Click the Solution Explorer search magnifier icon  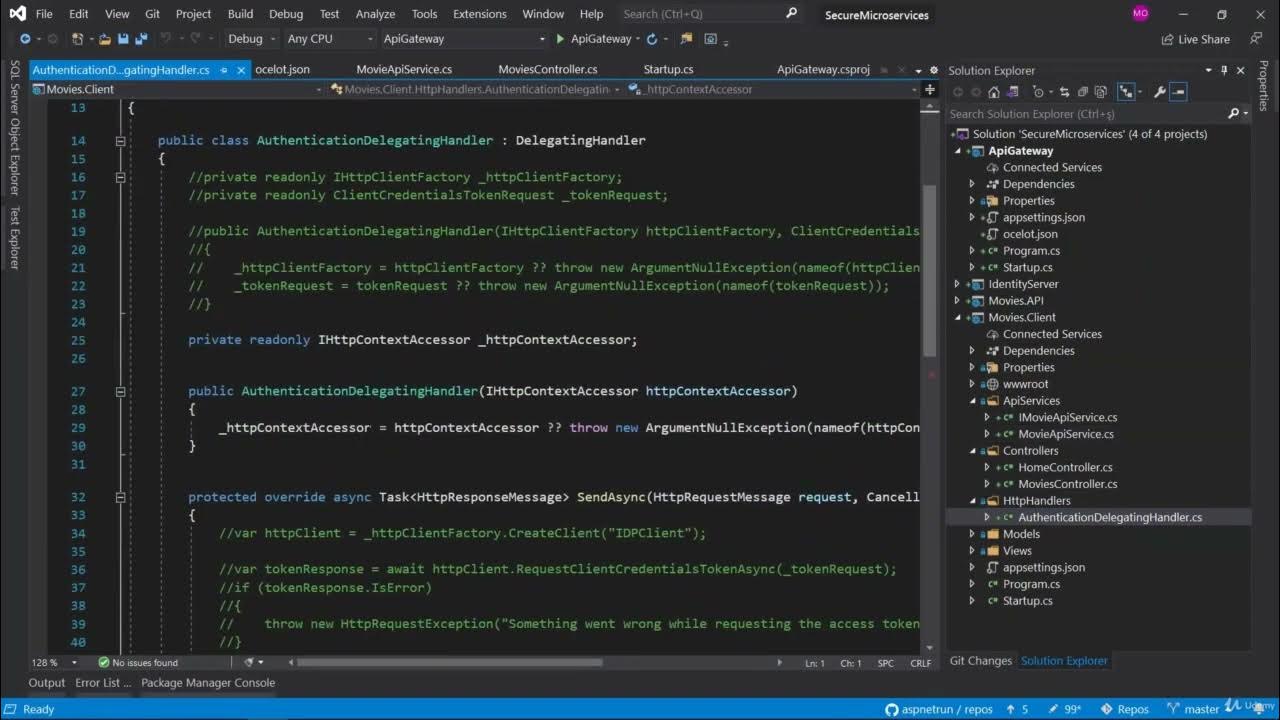click(1233, 114)
